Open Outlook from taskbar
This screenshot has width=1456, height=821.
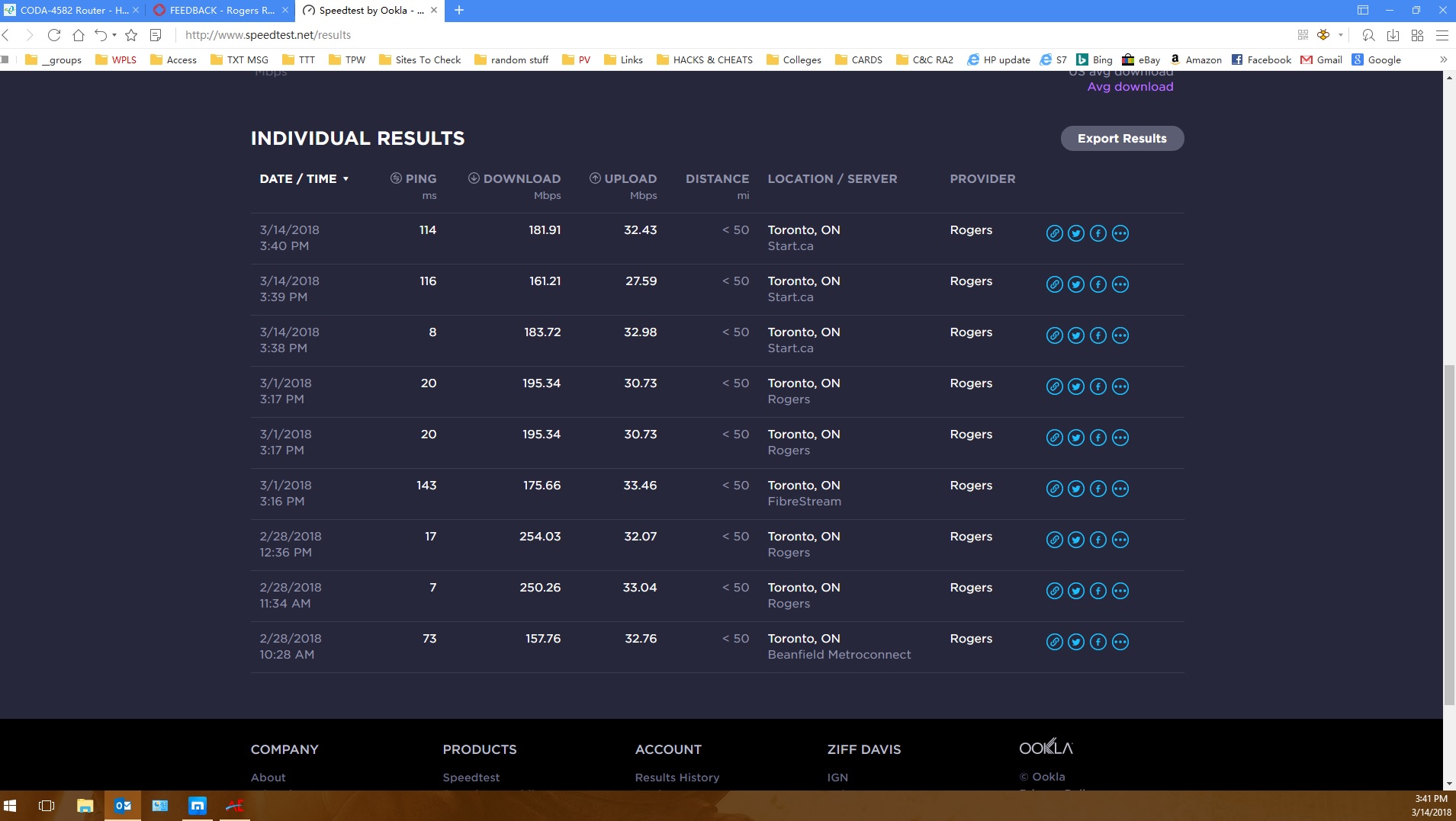(x=122, y=806)
